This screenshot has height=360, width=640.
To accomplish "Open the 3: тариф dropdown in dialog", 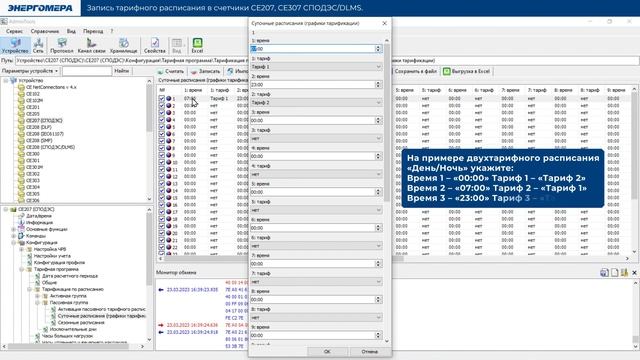I will click(x=316, y=138).
